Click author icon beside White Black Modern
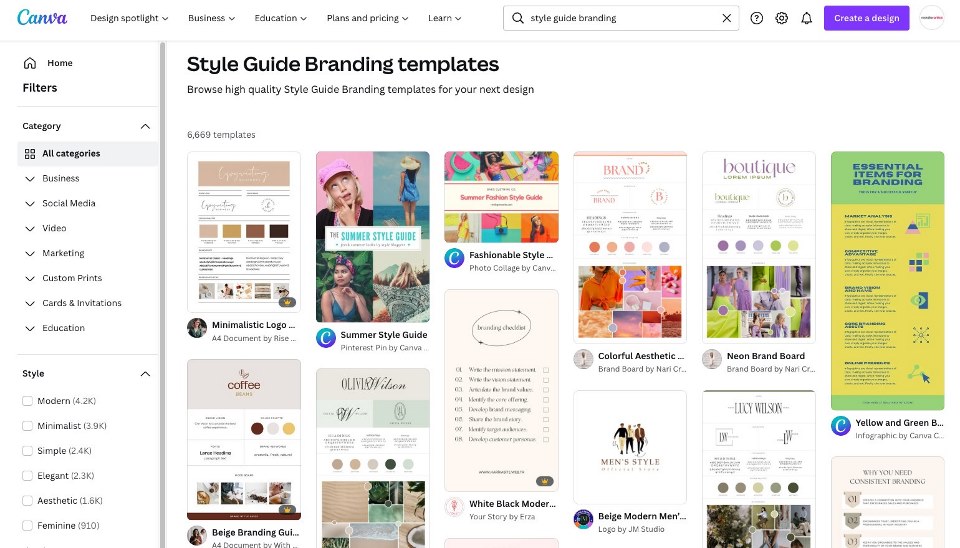 click(454, 507)
